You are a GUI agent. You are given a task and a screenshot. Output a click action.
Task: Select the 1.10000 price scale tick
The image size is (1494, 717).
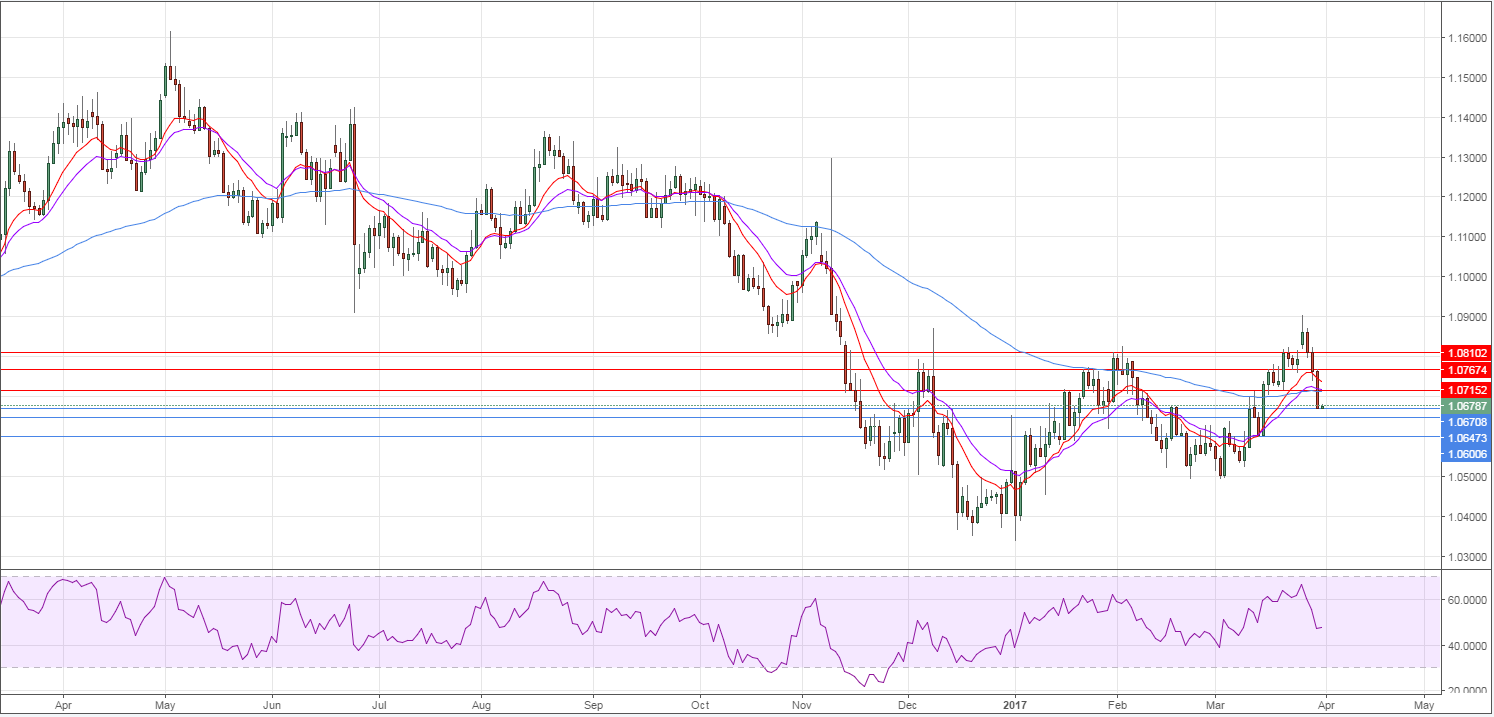1466,277
